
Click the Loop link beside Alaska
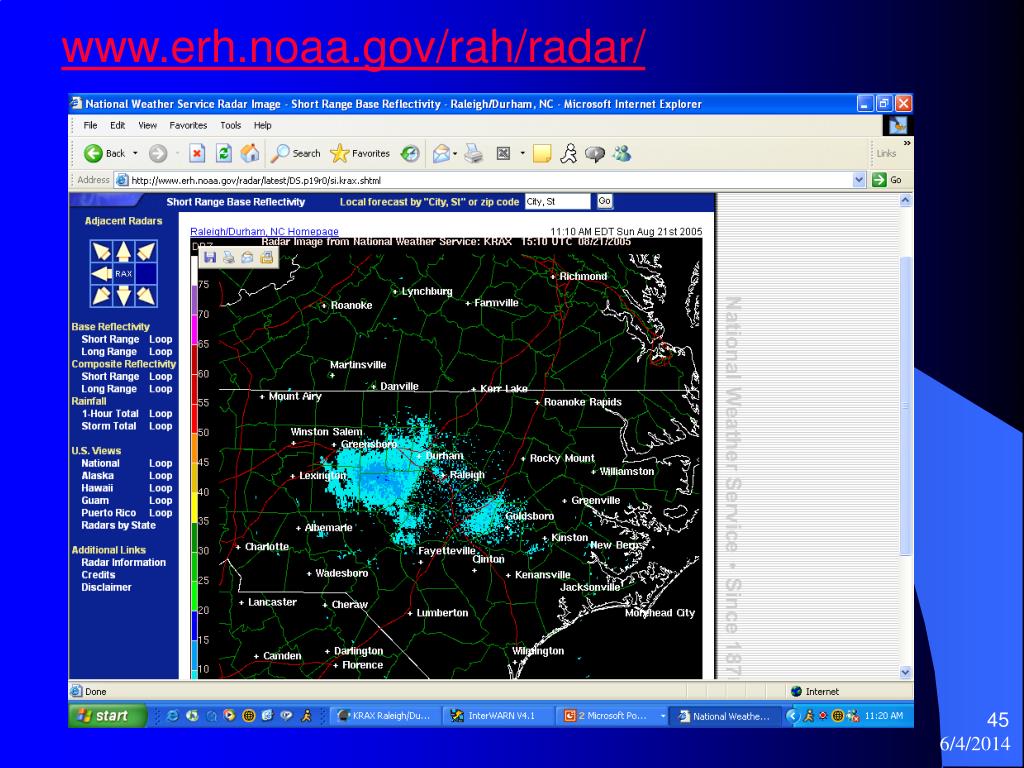tap(161, 475)
